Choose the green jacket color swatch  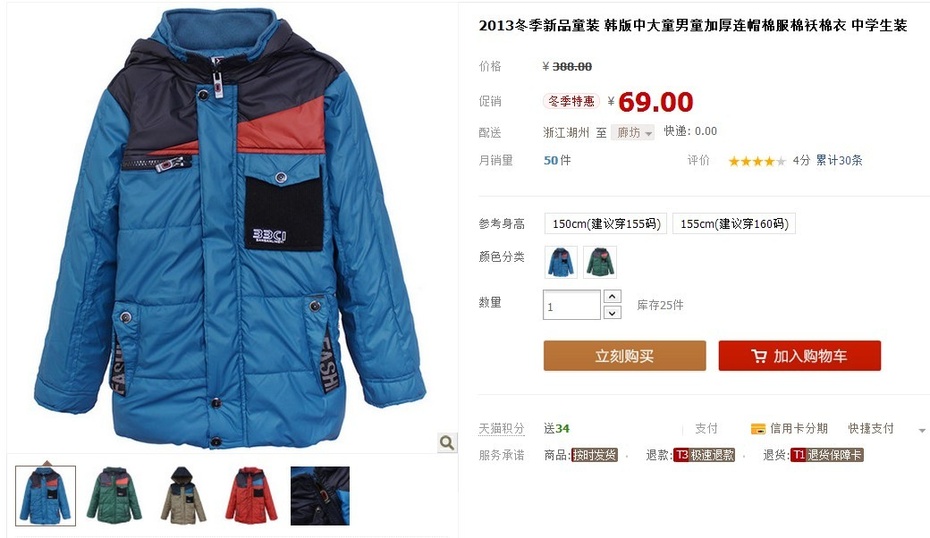click(x=600, y=262)
